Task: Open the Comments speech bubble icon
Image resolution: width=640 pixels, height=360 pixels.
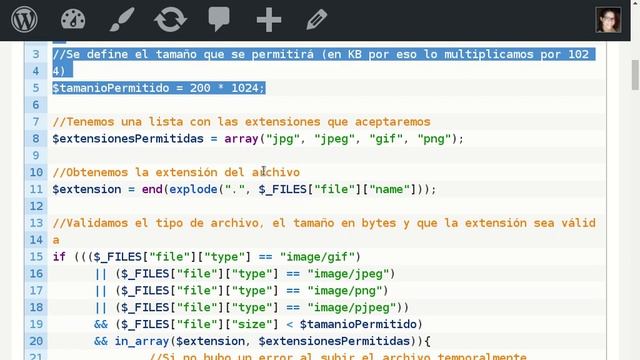Action: (219, 19)
